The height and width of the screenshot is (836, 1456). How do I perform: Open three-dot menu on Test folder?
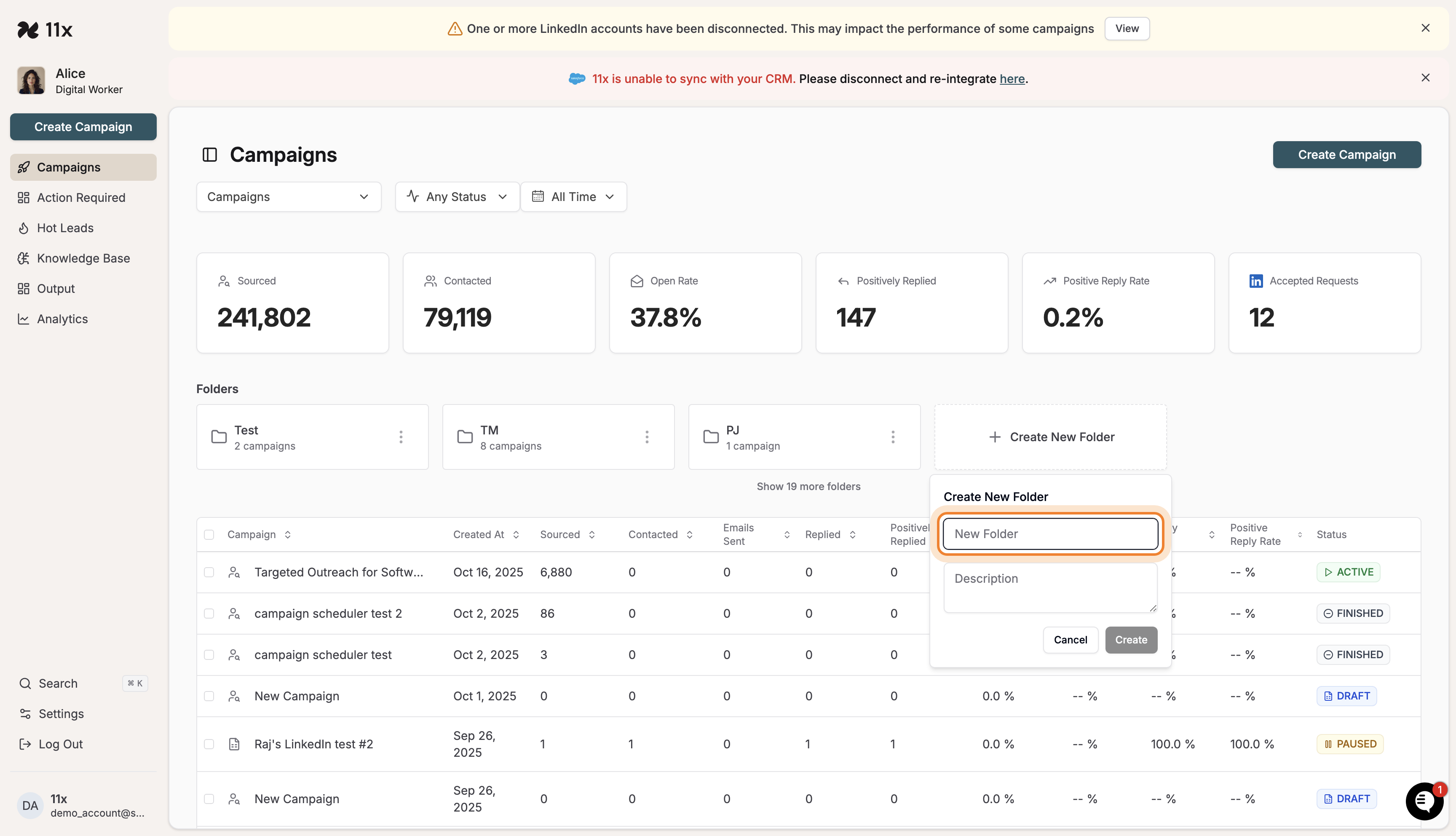401,437
